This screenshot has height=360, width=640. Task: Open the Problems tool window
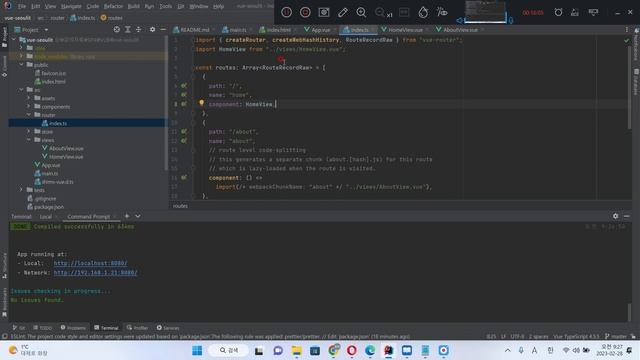point(73,328)
